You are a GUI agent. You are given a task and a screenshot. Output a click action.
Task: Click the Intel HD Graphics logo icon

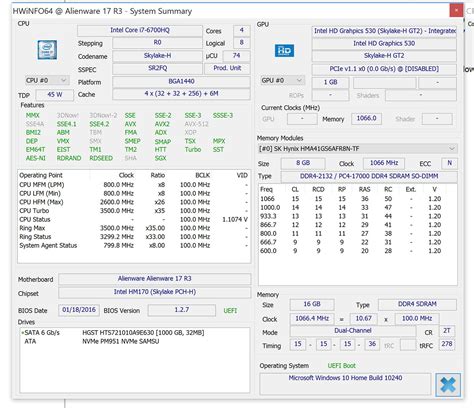(x=284, y=51)
